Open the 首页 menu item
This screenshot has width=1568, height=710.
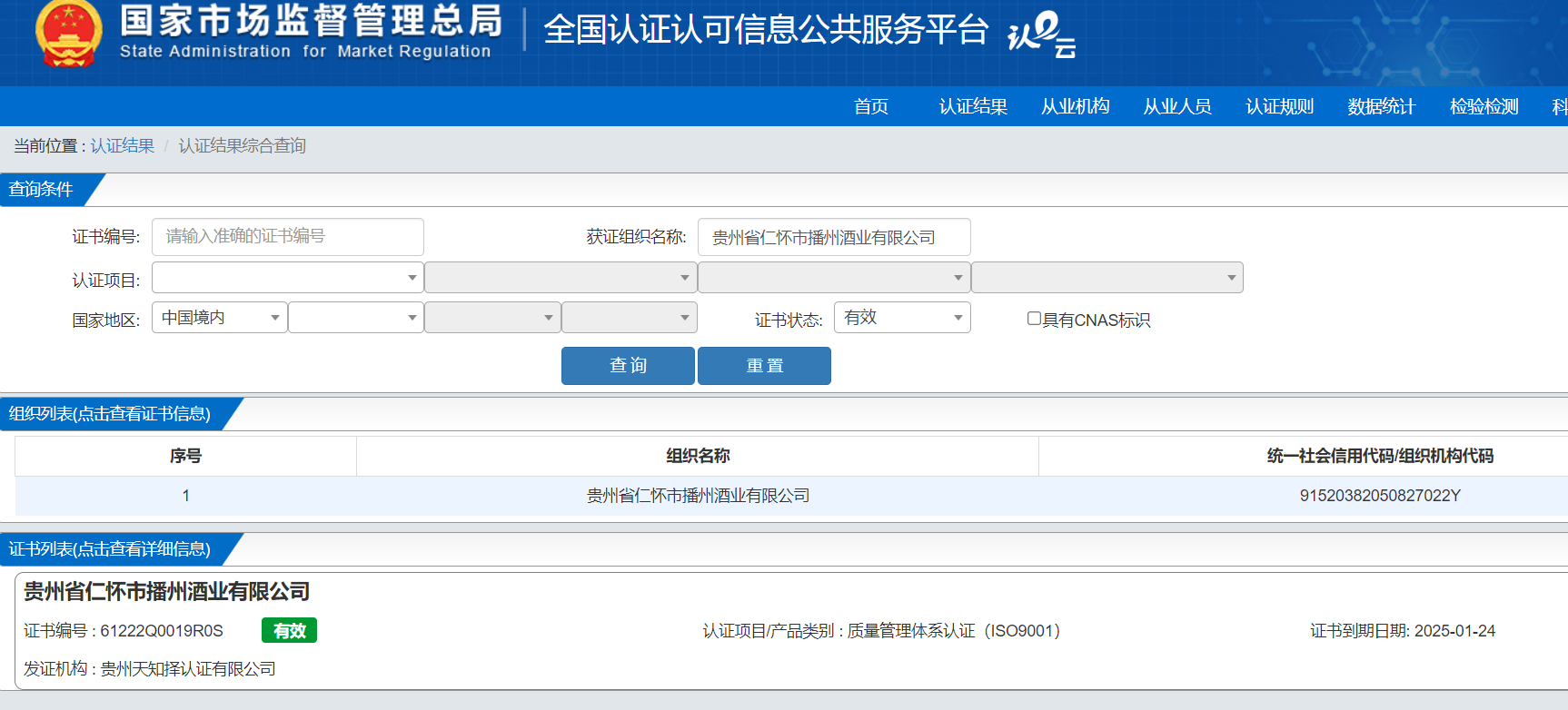[871, 106]
